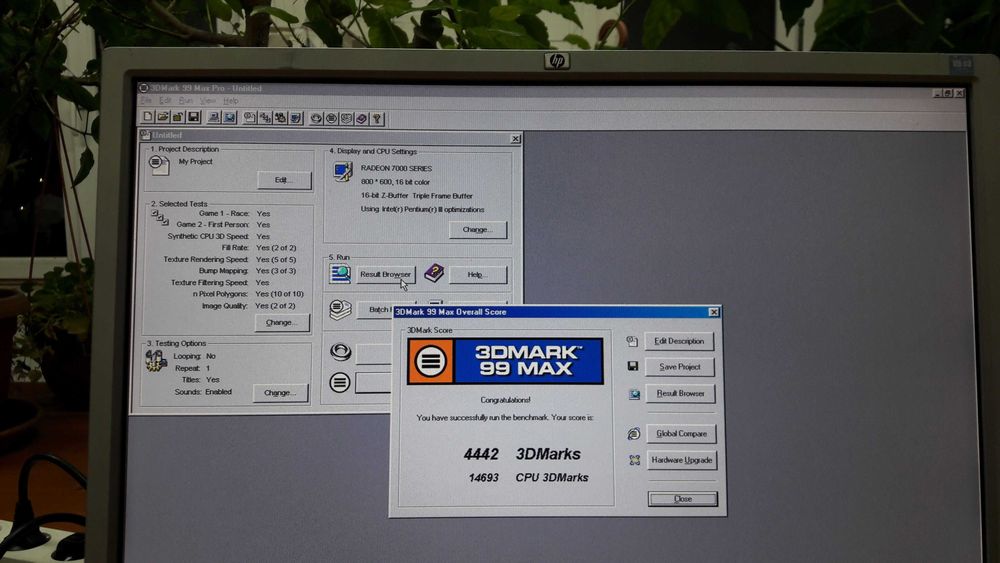Image resolution: width=1000 pixels, height=563 pixels.
Task: Click RADEON 7000 SERIES text
Action: pos(396,168)
